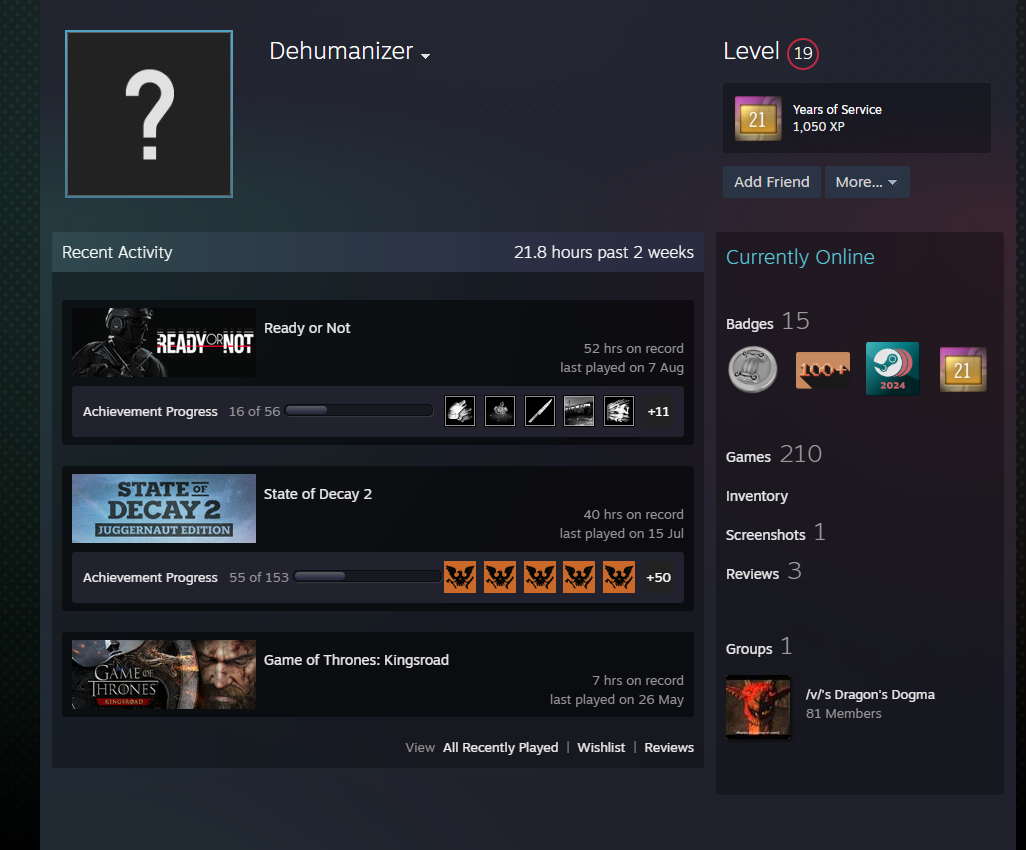The width and height of the screenshot is (1026, 850).
Task: Open the Wishlist link
Action: click(601, 747)
